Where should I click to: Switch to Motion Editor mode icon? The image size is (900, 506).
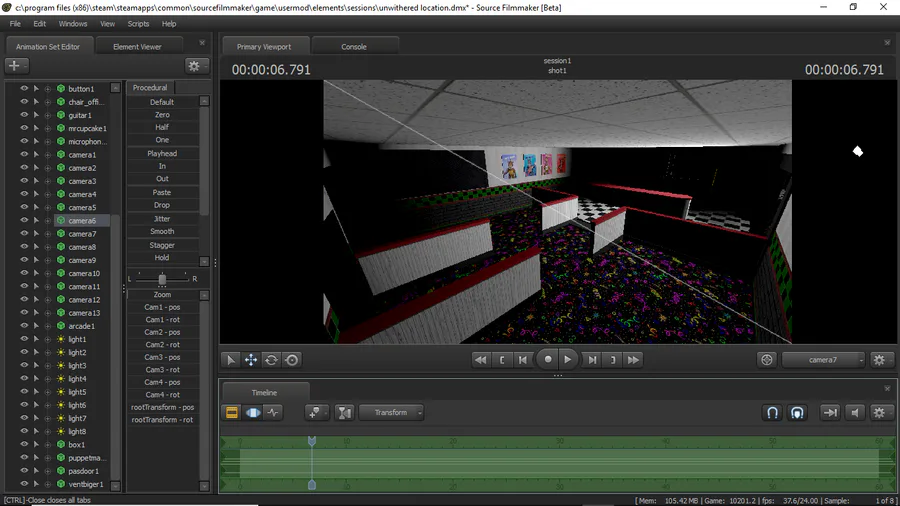pyautogui.click(x=253, y=412)
